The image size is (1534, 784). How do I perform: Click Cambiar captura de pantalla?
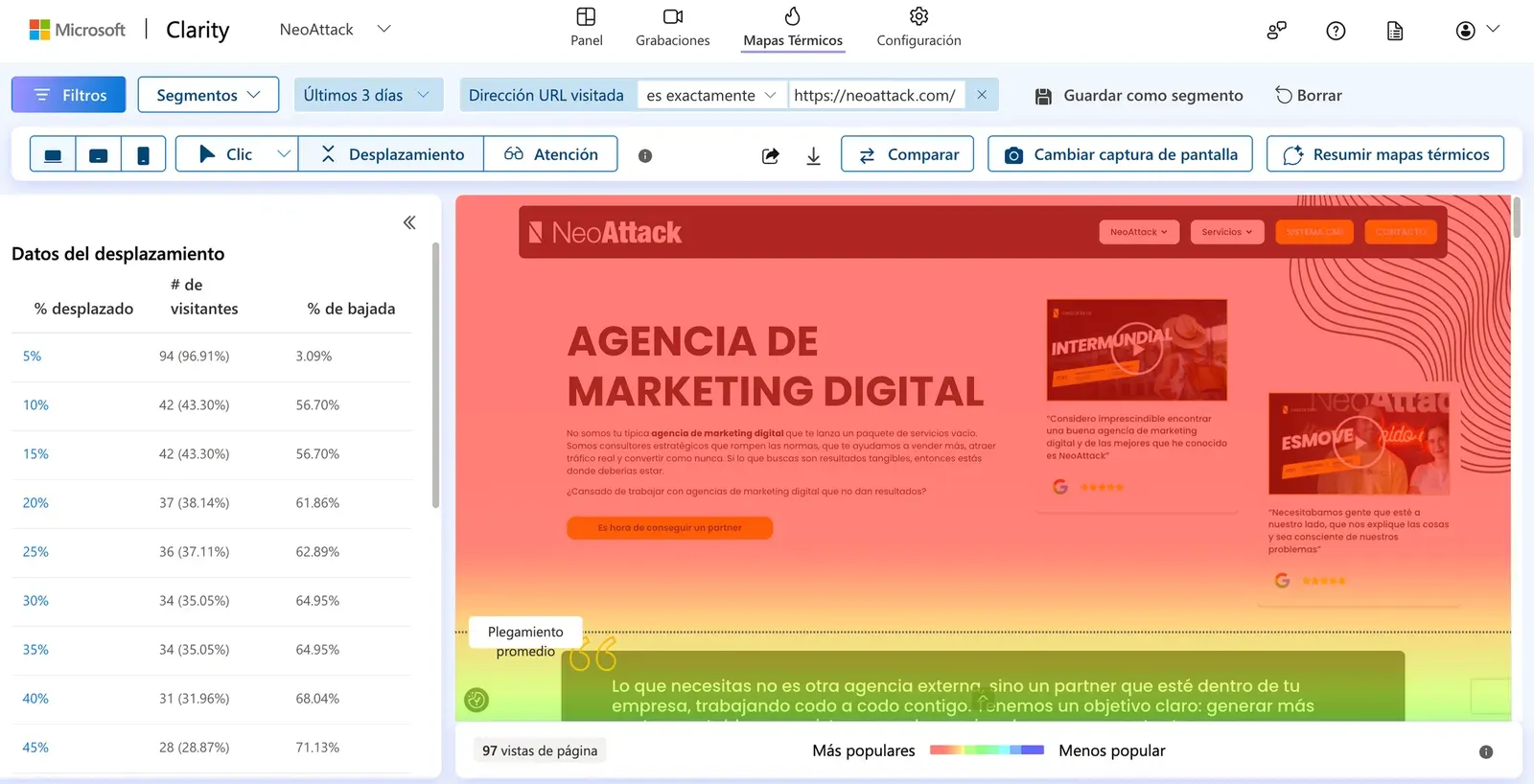pos(1120,154)
